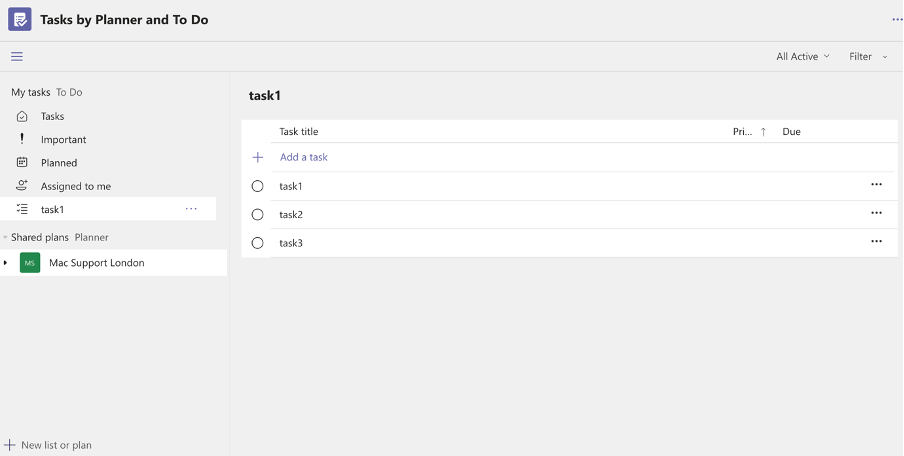Open the Filter dropdown

click(867, 57)
